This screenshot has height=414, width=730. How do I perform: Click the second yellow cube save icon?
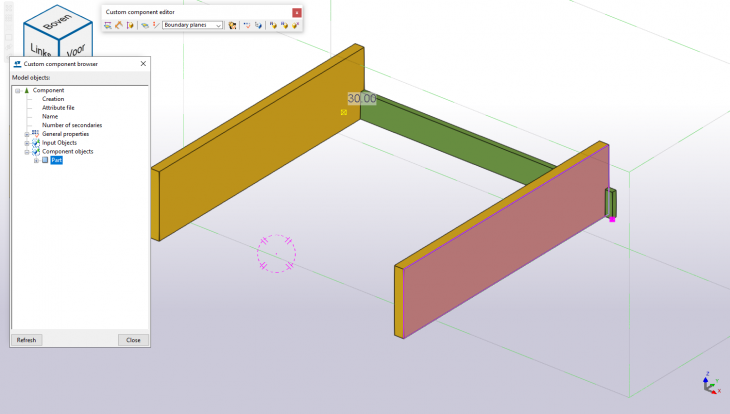click(x=284, y=25)
